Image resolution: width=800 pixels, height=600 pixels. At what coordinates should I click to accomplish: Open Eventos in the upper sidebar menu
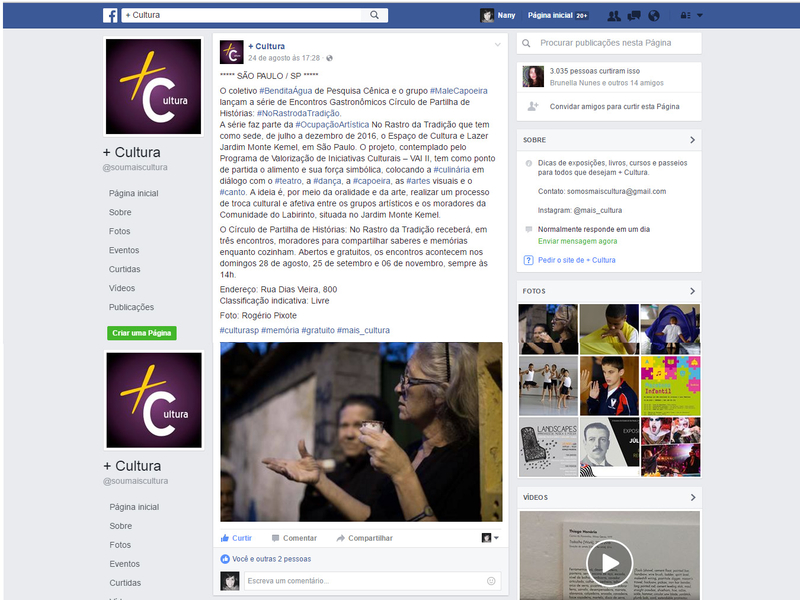click(x=124, y=250)
